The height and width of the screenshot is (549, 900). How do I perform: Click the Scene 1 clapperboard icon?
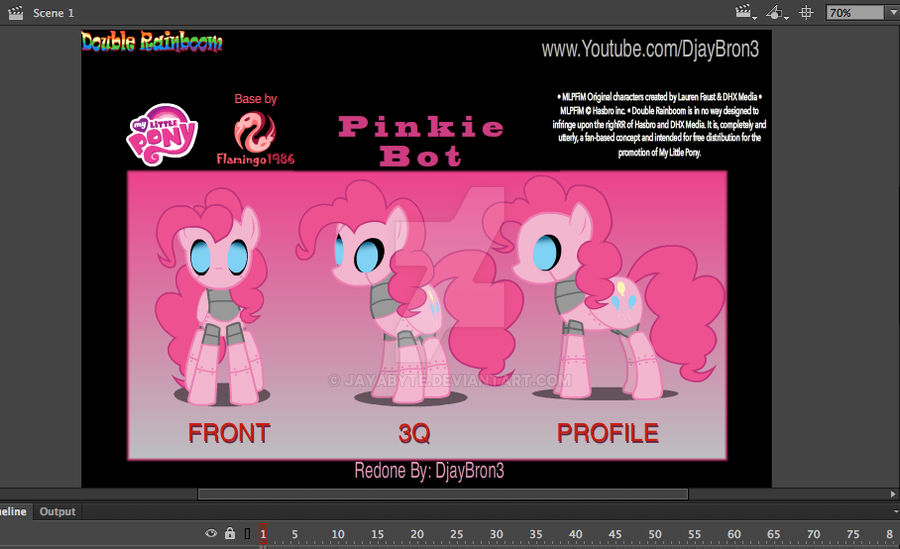tap(15, 13)
